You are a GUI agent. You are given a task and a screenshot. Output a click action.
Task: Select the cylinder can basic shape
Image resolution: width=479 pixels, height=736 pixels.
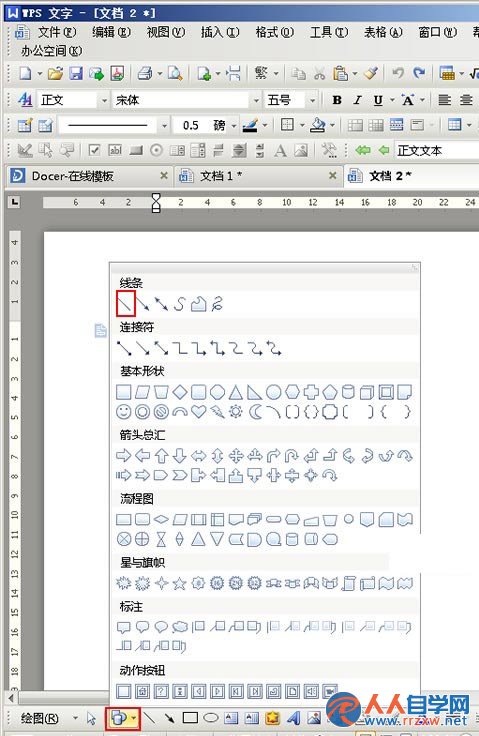(x=348, y=392)
